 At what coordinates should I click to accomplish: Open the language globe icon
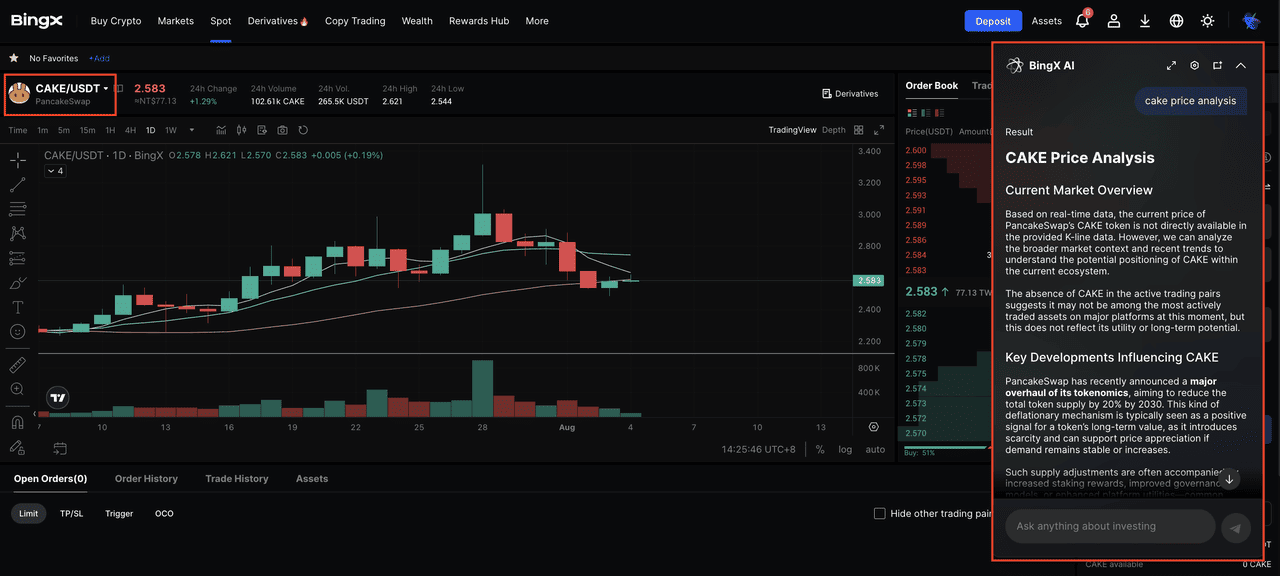click(x=1176, y=21)
